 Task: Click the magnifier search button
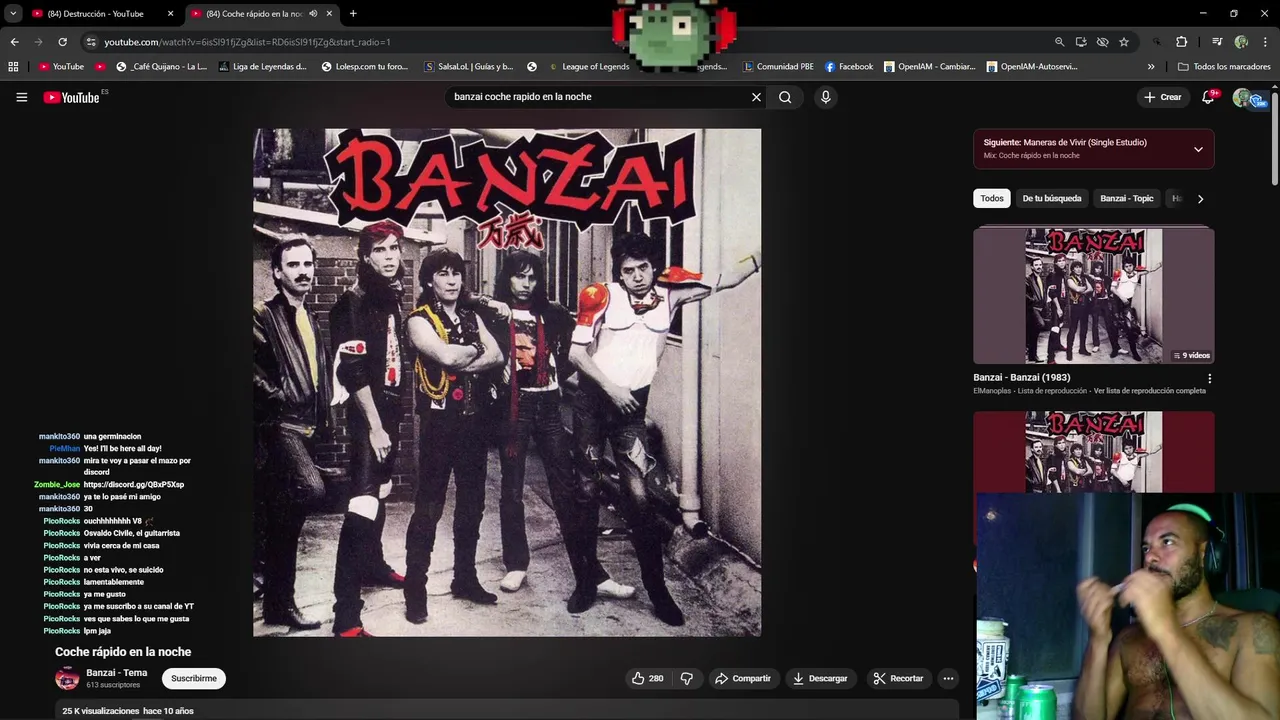(x=785, y=97)
